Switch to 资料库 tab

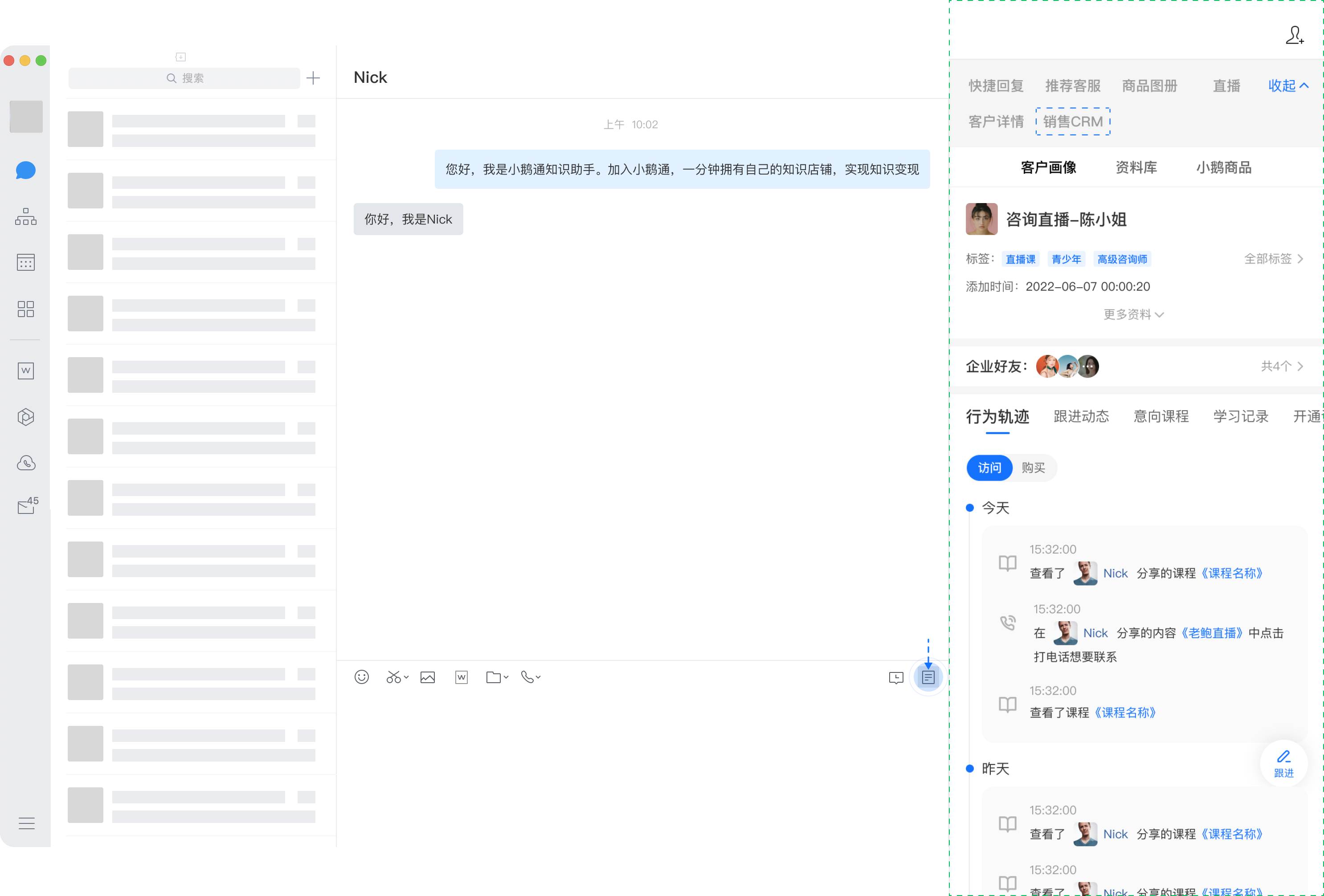[1136, 167]
